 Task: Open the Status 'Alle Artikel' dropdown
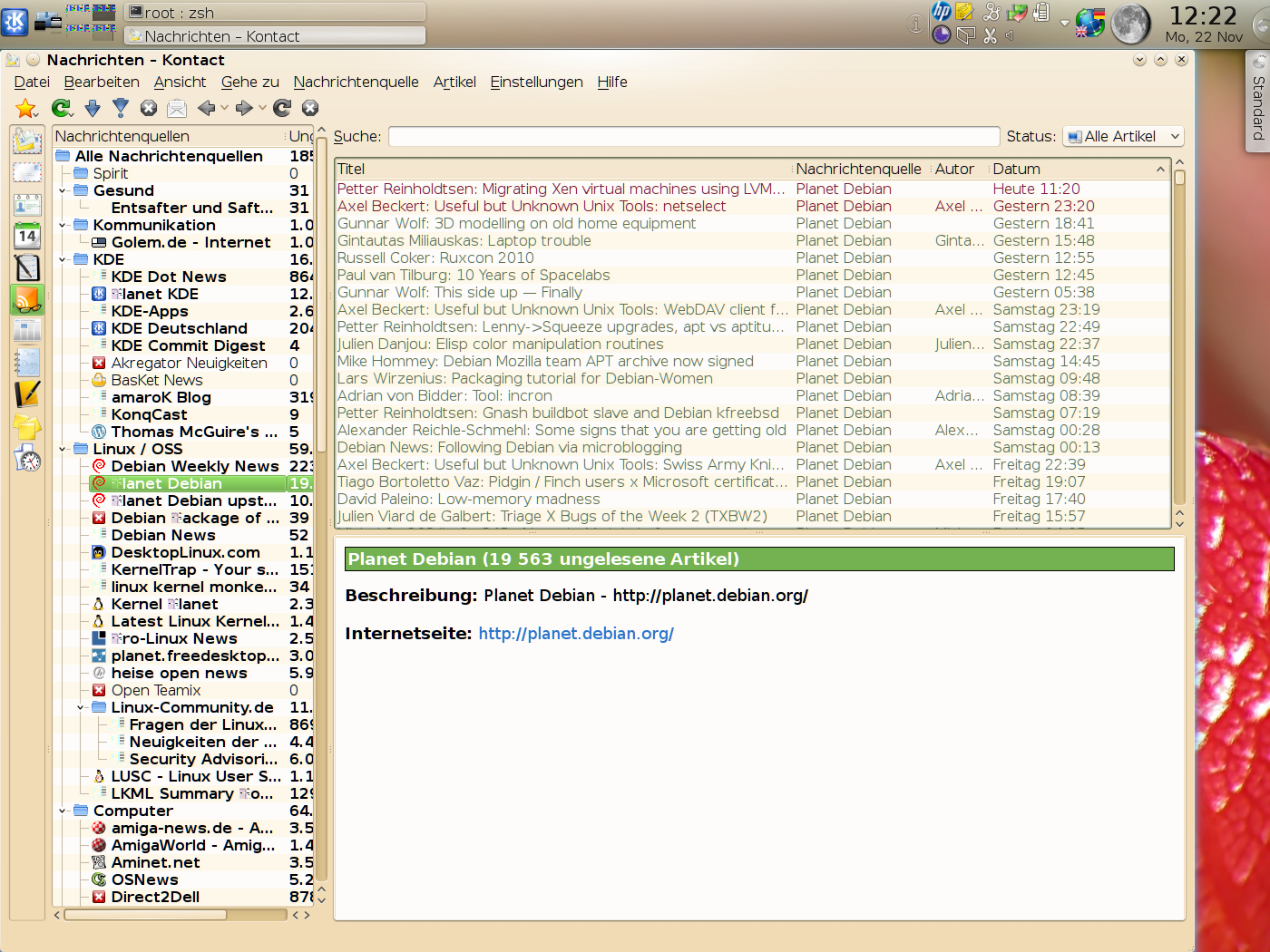click(1123, 137)
